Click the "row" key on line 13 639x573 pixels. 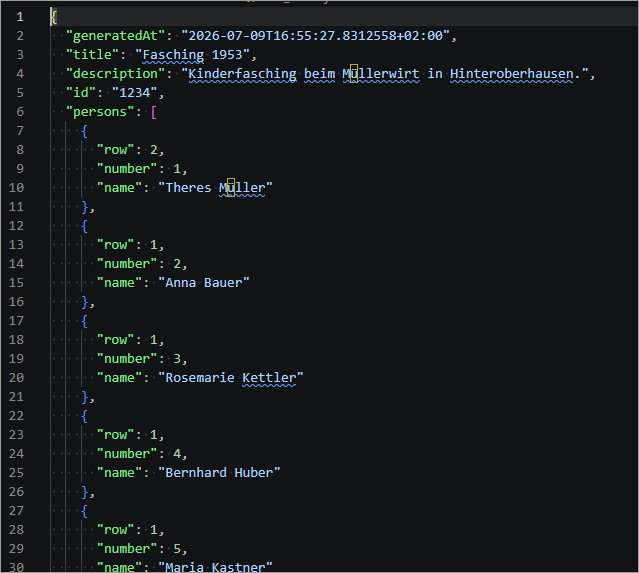click(x=115, y=245)
